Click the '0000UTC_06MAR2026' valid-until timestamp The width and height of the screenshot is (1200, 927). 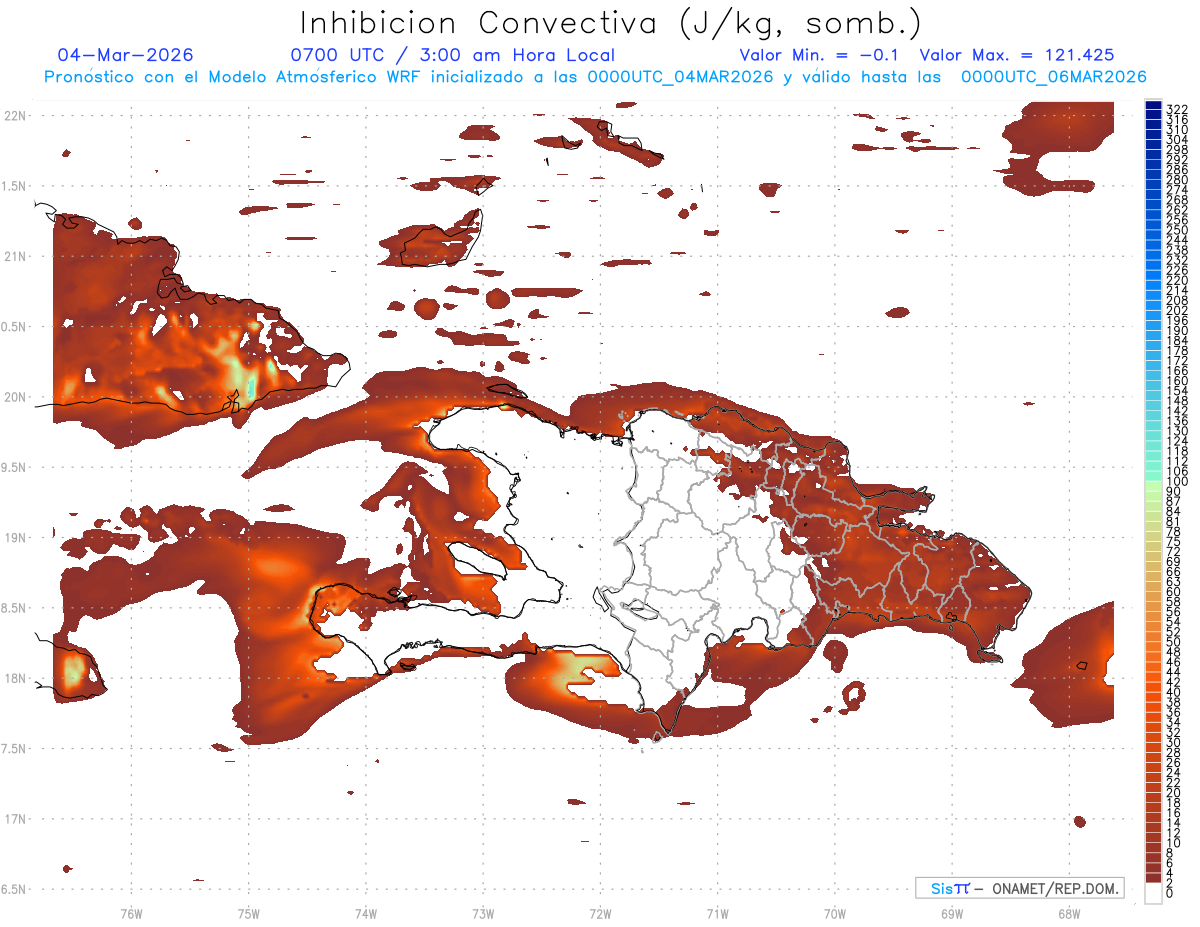pos(1054,77)
